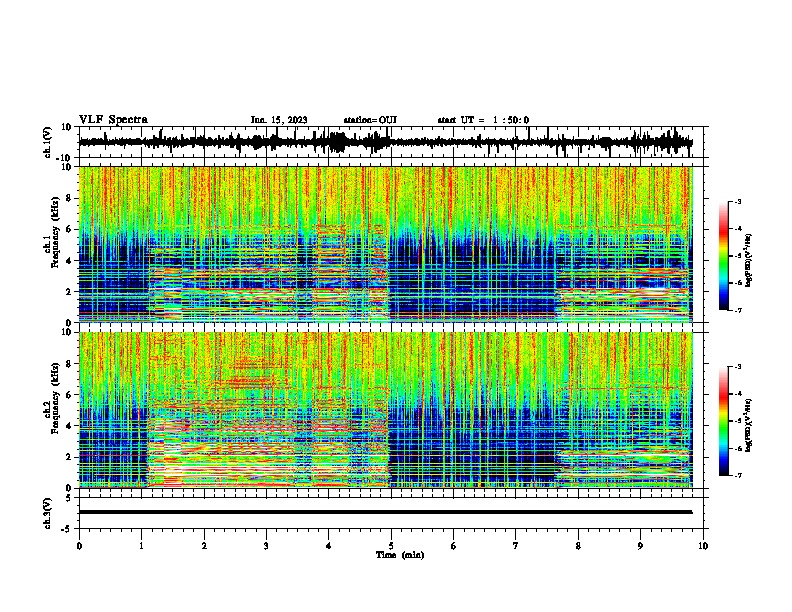Select the date text "Jan. 15, 2023"
The width and height of the screenshot is (792, 612).
(279, 120)
